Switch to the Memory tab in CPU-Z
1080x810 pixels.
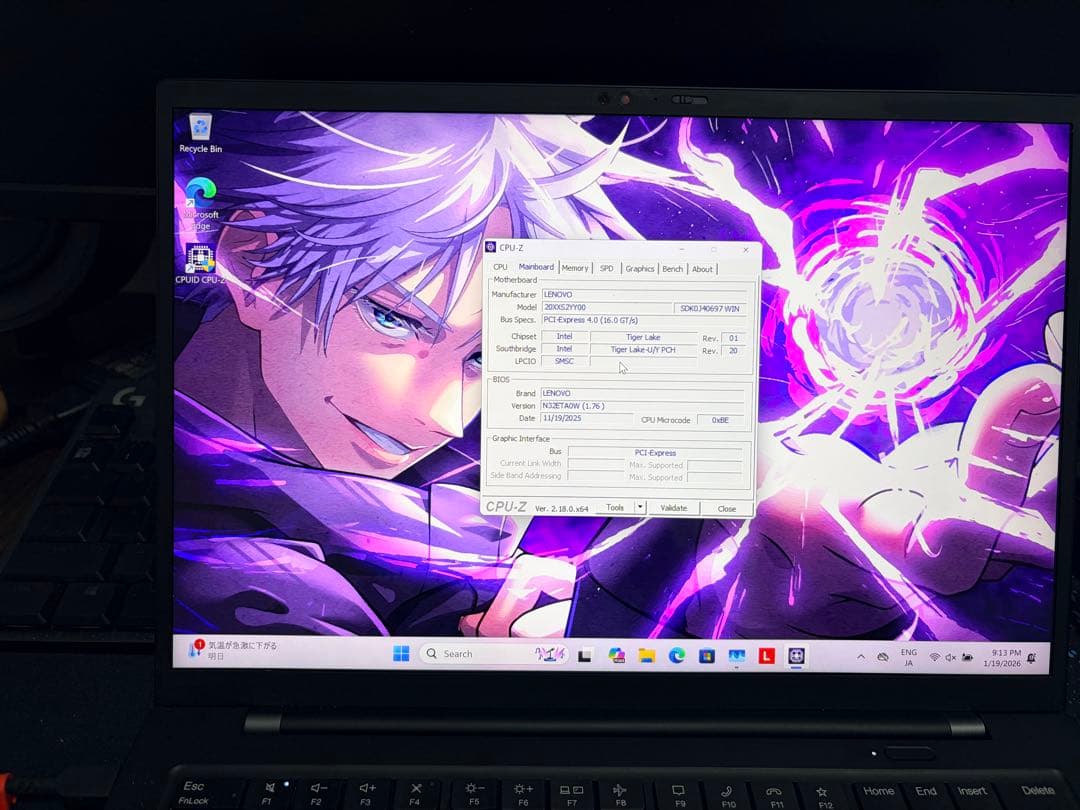[x=575, y=268]
